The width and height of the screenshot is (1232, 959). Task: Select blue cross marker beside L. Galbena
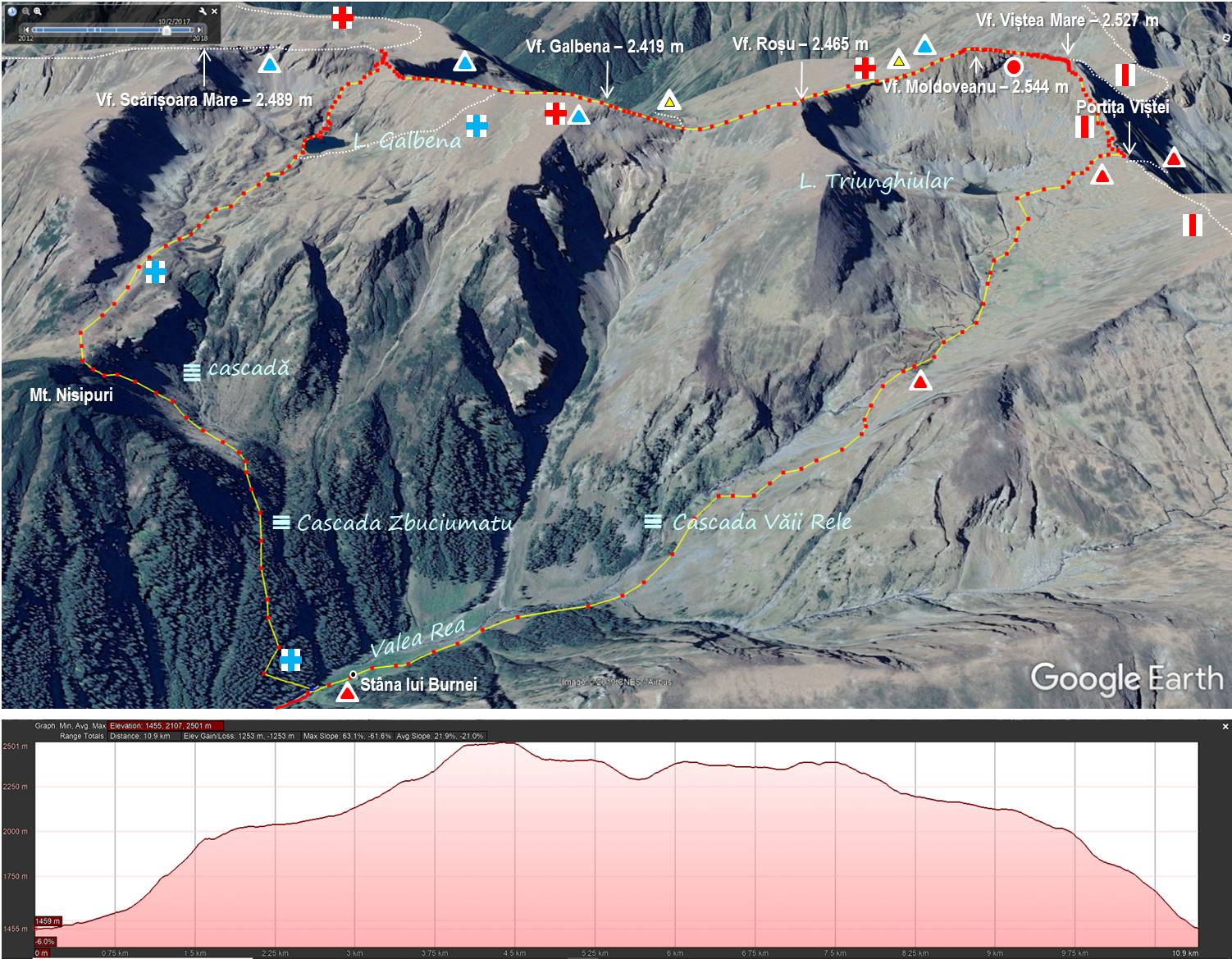(x=476, y=126)
